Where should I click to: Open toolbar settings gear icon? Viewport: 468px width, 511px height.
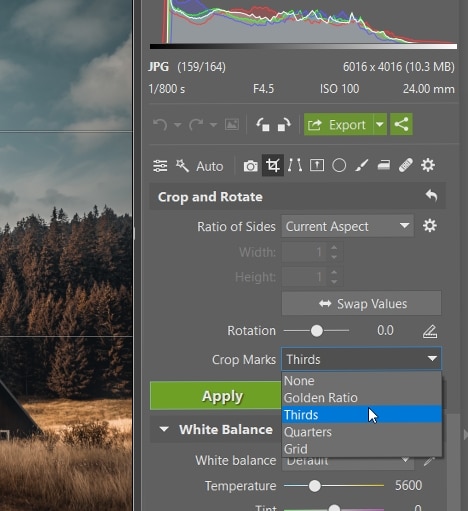[428, 165]
